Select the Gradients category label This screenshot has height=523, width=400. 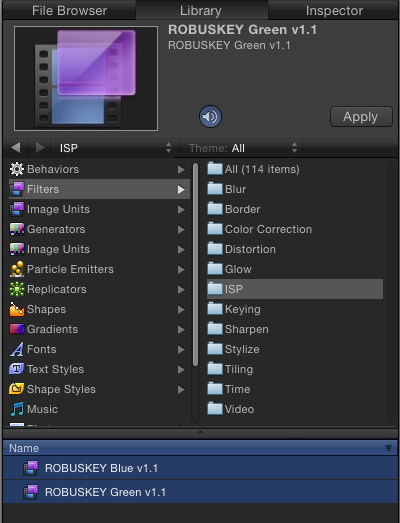52,329
